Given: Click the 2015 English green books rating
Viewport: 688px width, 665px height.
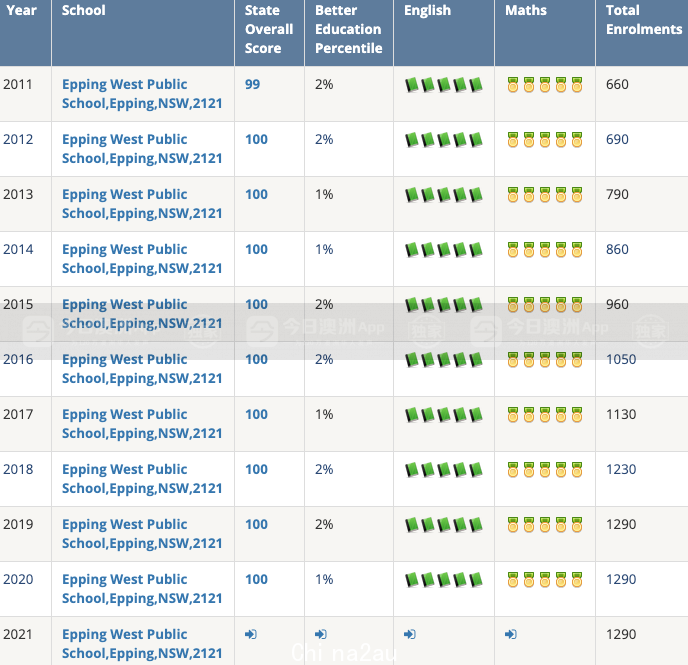Looking at the screenshot, I should point(444,305).
